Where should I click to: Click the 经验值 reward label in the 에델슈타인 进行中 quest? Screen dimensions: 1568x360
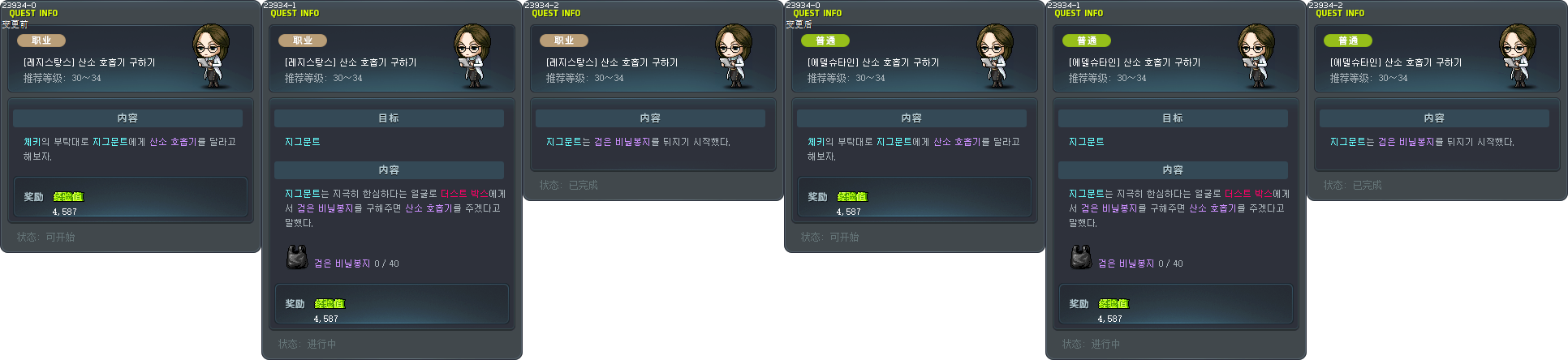pos(1114,304)
